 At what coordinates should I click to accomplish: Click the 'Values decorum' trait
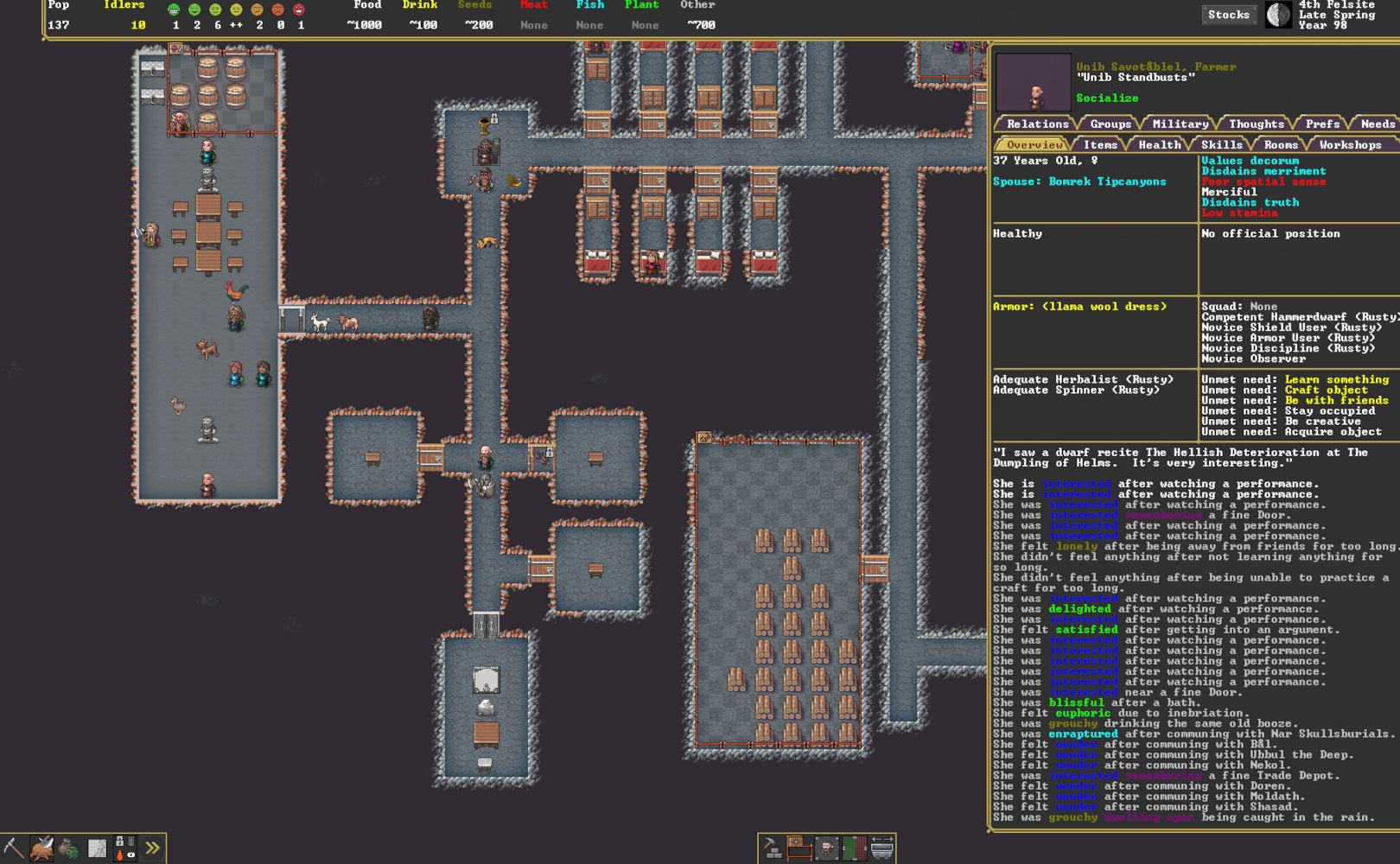pos(1250,161)
